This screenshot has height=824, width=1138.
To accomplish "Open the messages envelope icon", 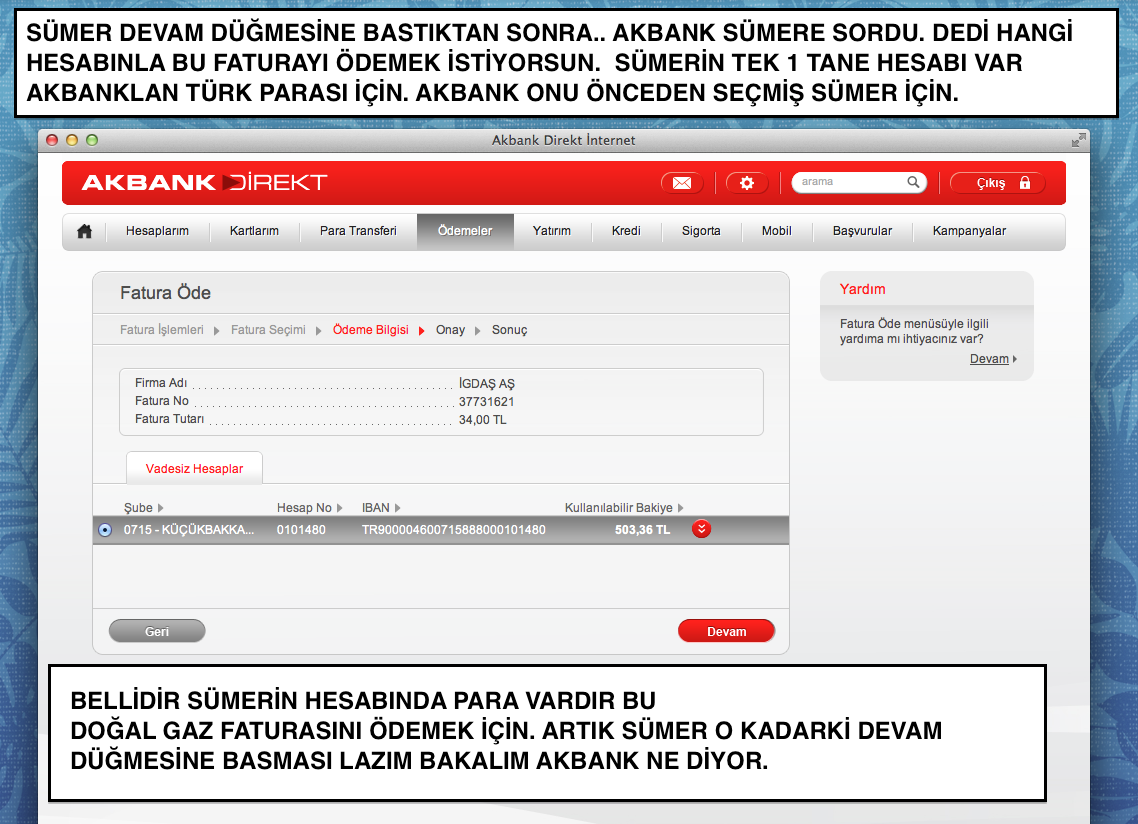I will (x=681, y=183).
